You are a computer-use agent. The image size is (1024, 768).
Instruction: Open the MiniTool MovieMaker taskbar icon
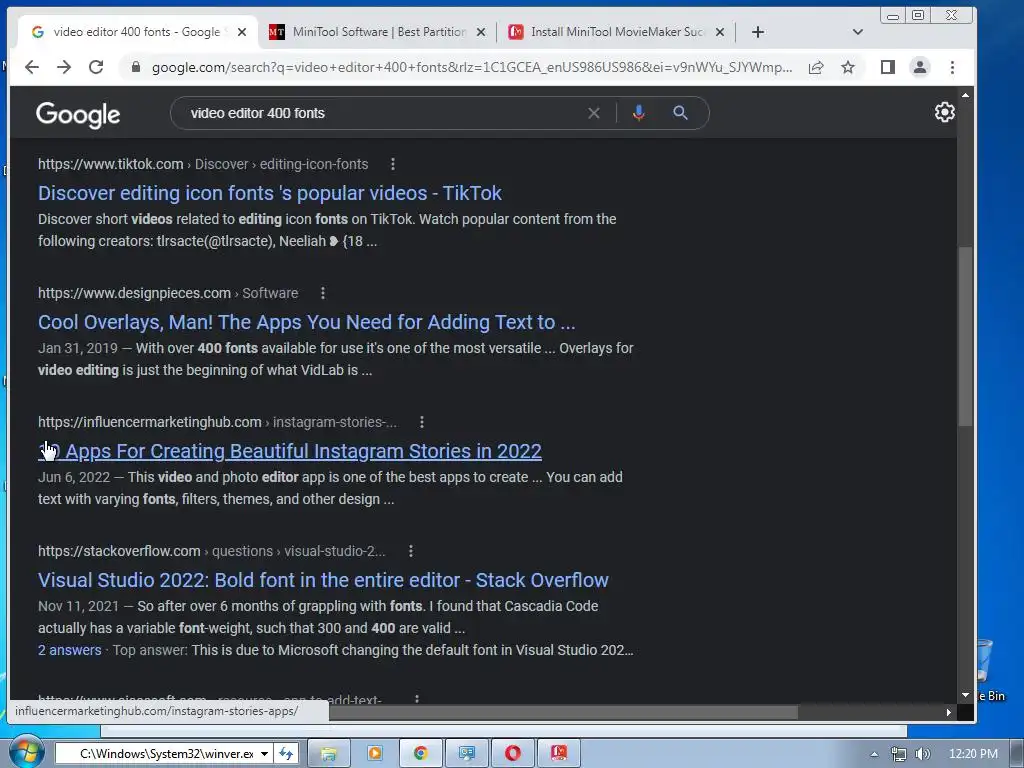point(558,754)
